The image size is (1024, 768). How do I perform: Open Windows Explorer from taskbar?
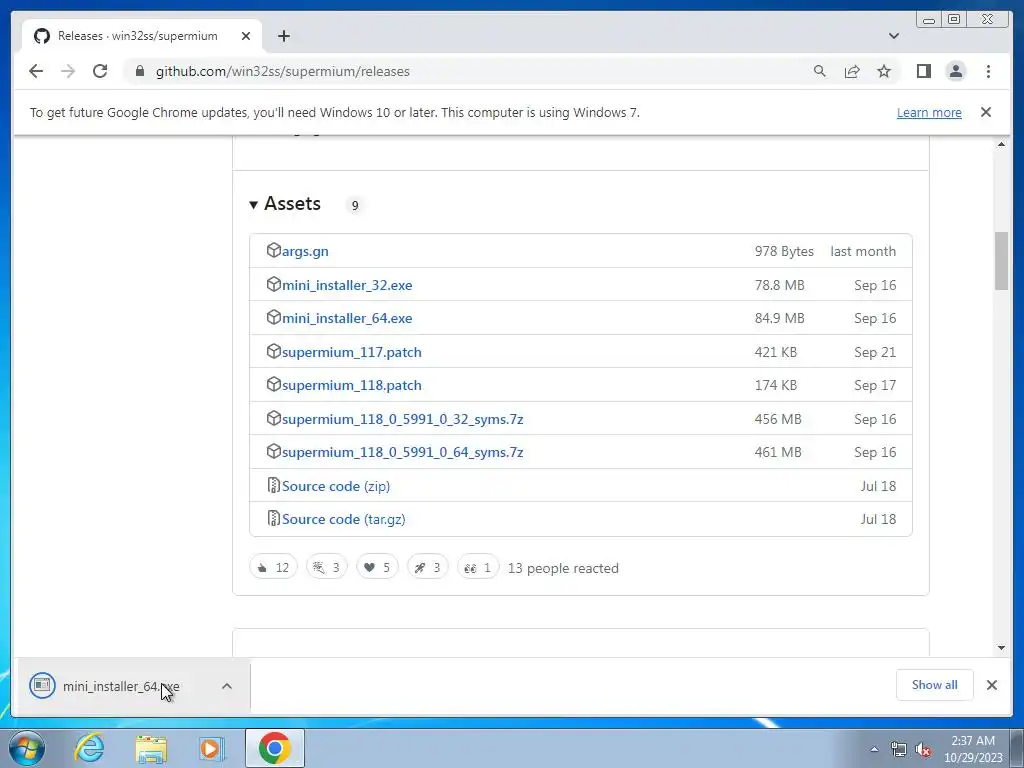pos(151,748)
